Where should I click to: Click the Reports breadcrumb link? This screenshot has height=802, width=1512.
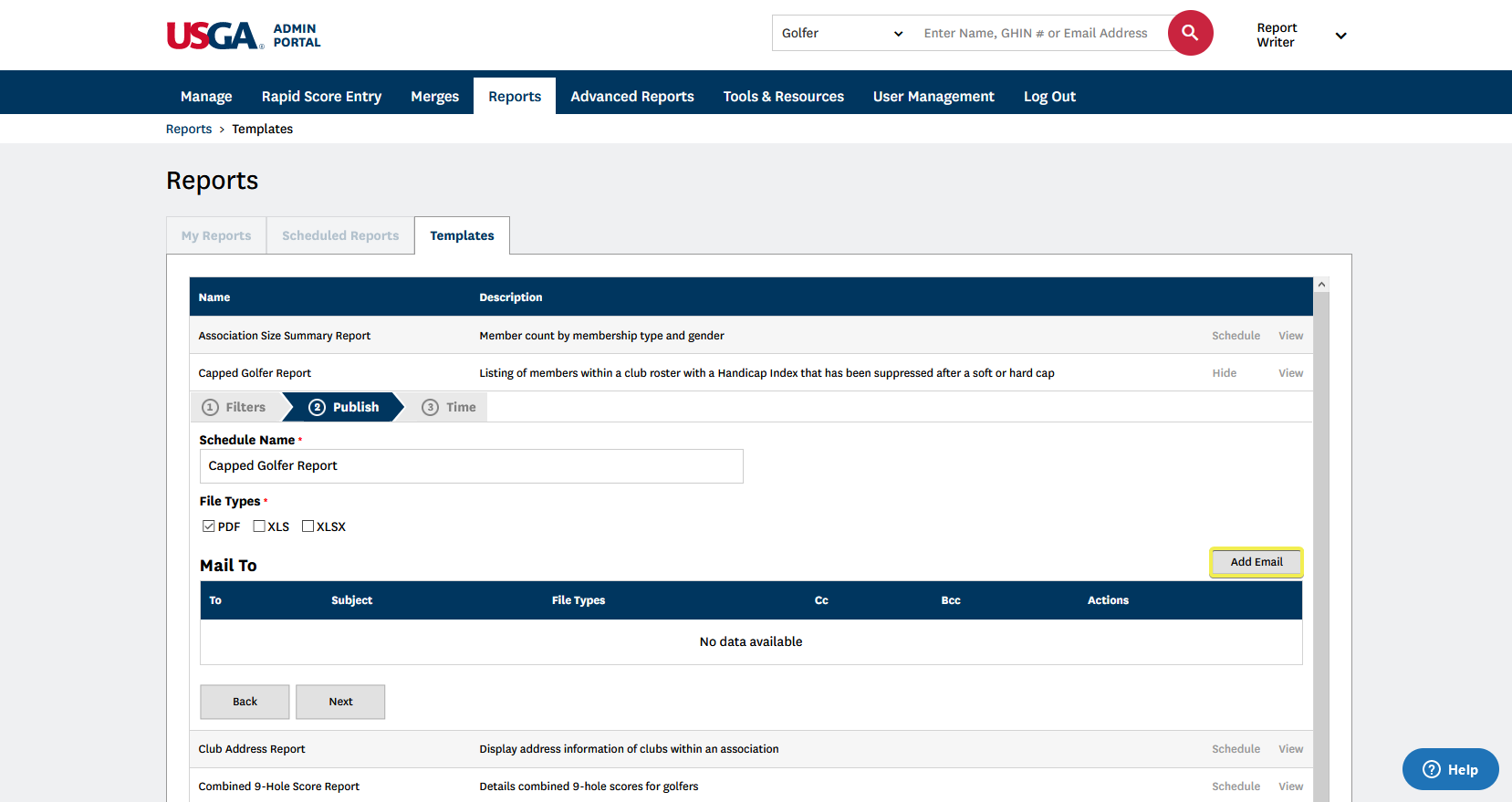(x=189, y=129)
